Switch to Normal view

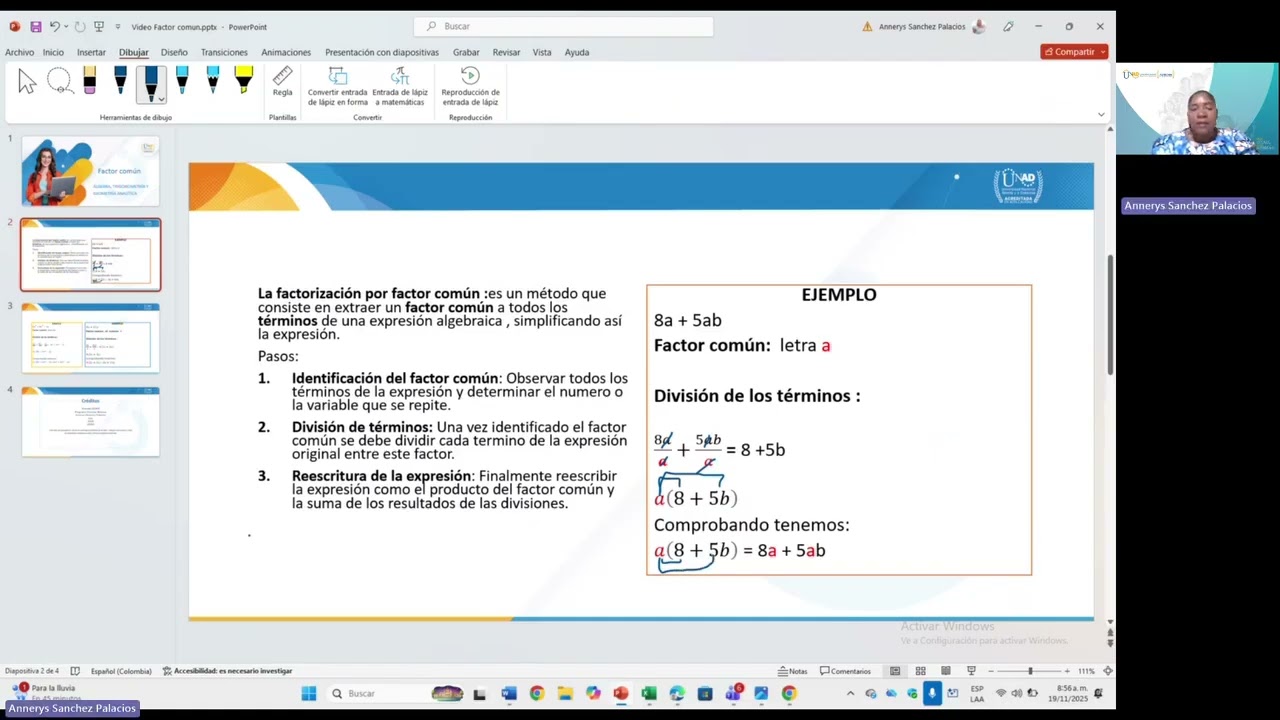point(895,671)
